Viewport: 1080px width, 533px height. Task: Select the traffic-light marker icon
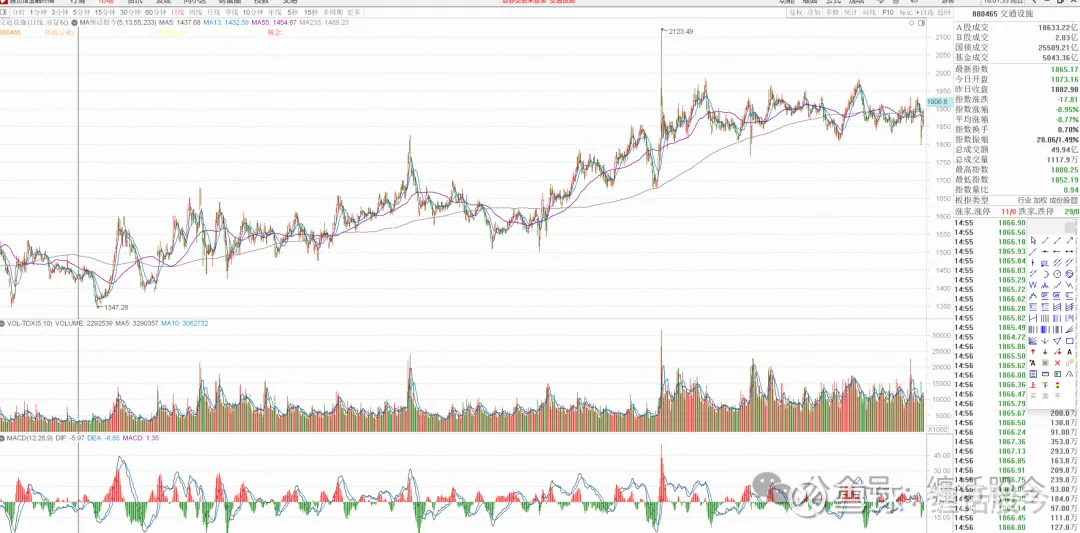[x=1057, y=385]
